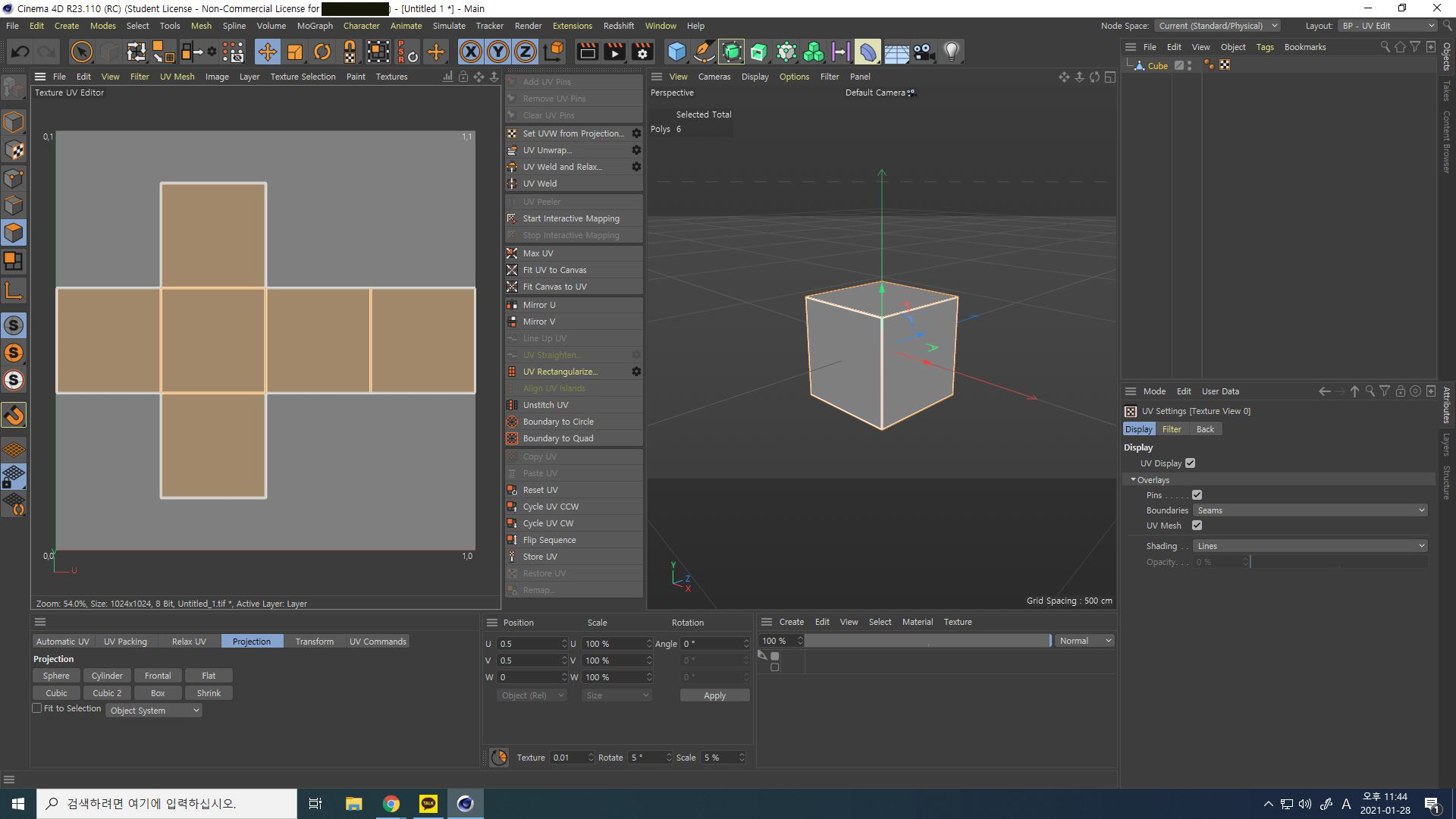This screenshot has width=1456, height=819.
Task: Switch to the Projection tab
Action: coord(250,641)
